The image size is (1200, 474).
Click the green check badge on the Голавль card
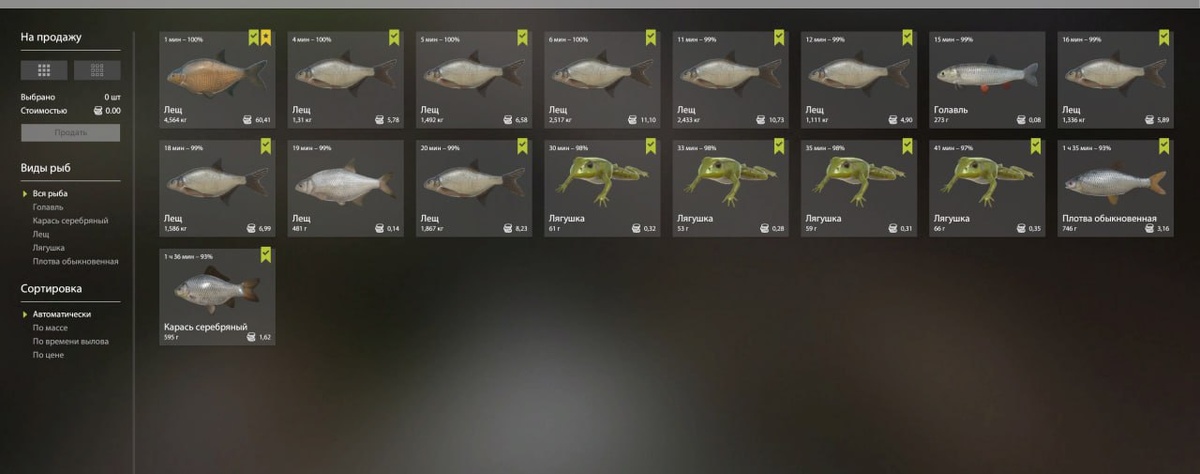pyautogui.click(x=1035, y=38)
